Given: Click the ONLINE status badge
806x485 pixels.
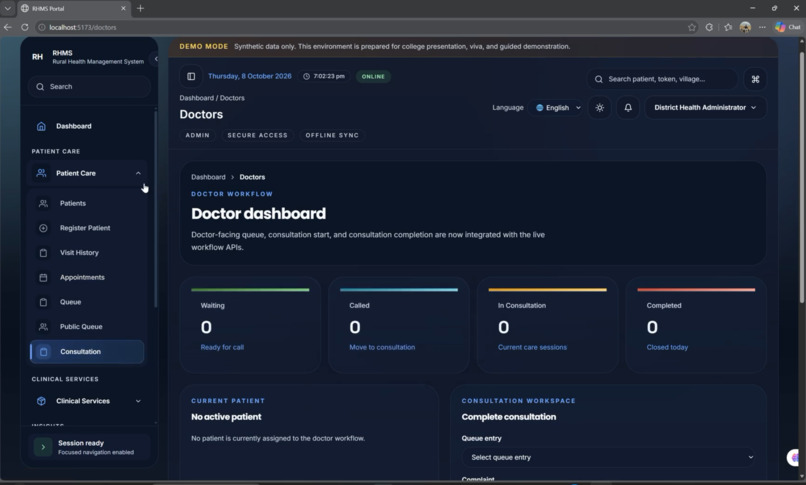Looking at the screenshot, I should point(373,77).
